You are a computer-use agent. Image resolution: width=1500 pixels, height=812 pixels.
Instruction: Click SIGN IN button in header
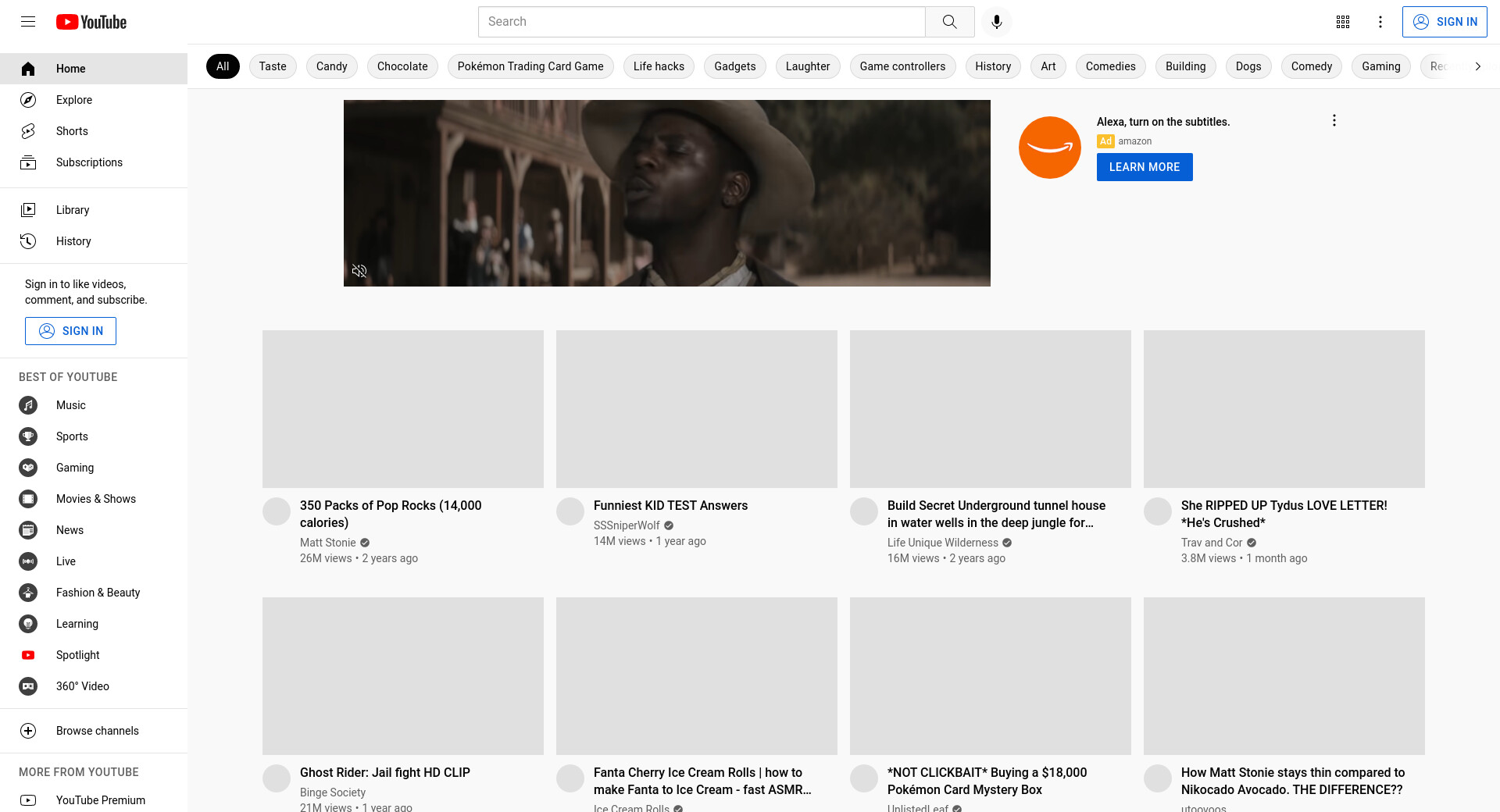point(1445,22)
